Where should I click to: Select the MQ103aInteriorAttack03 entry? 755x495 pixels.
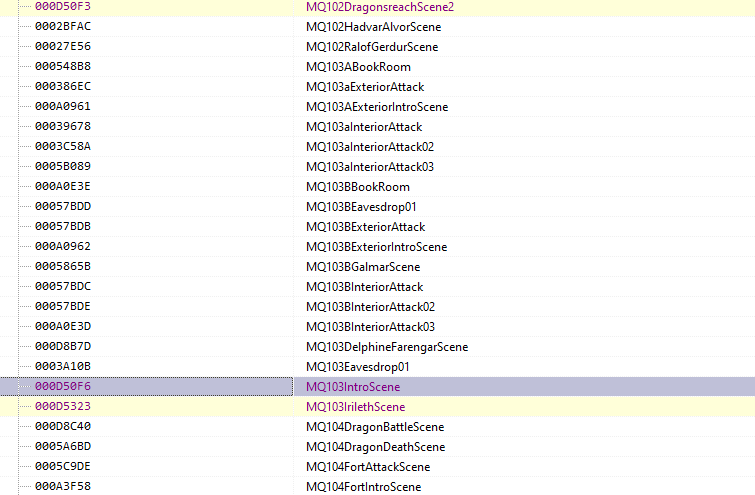coord(370,167)
